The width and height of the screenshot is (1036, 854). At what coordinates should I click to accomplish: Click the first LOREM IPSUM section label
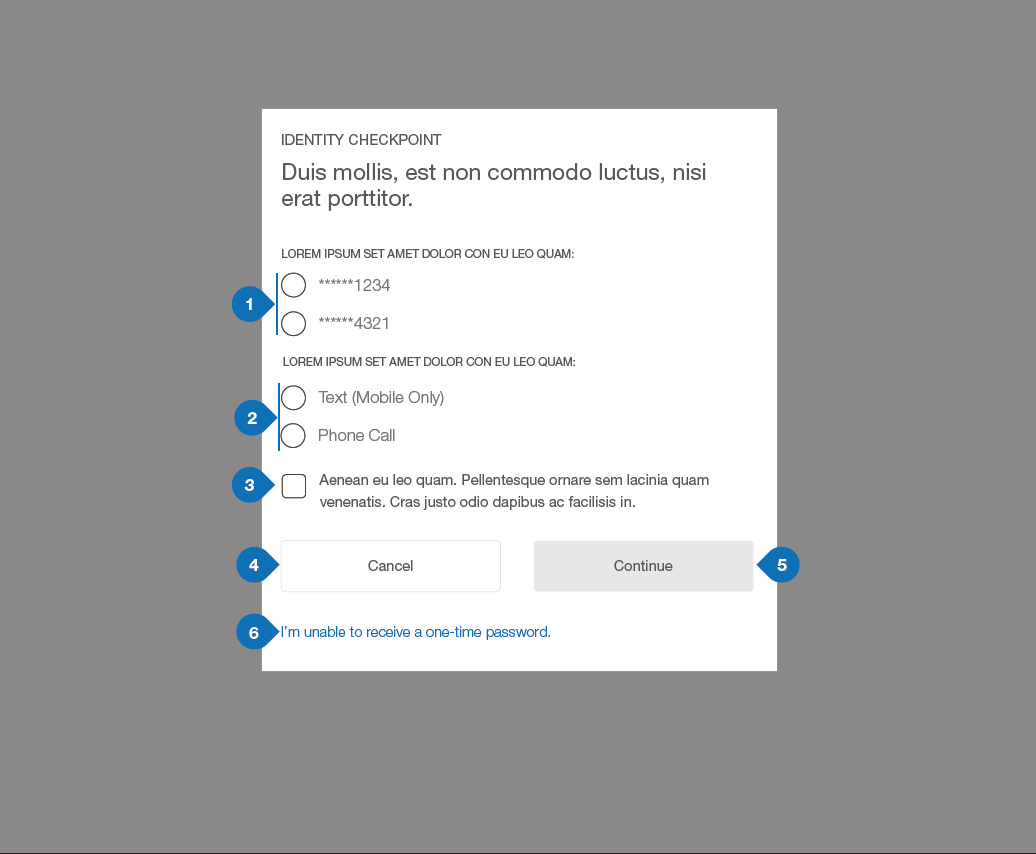tap(427, 254)
